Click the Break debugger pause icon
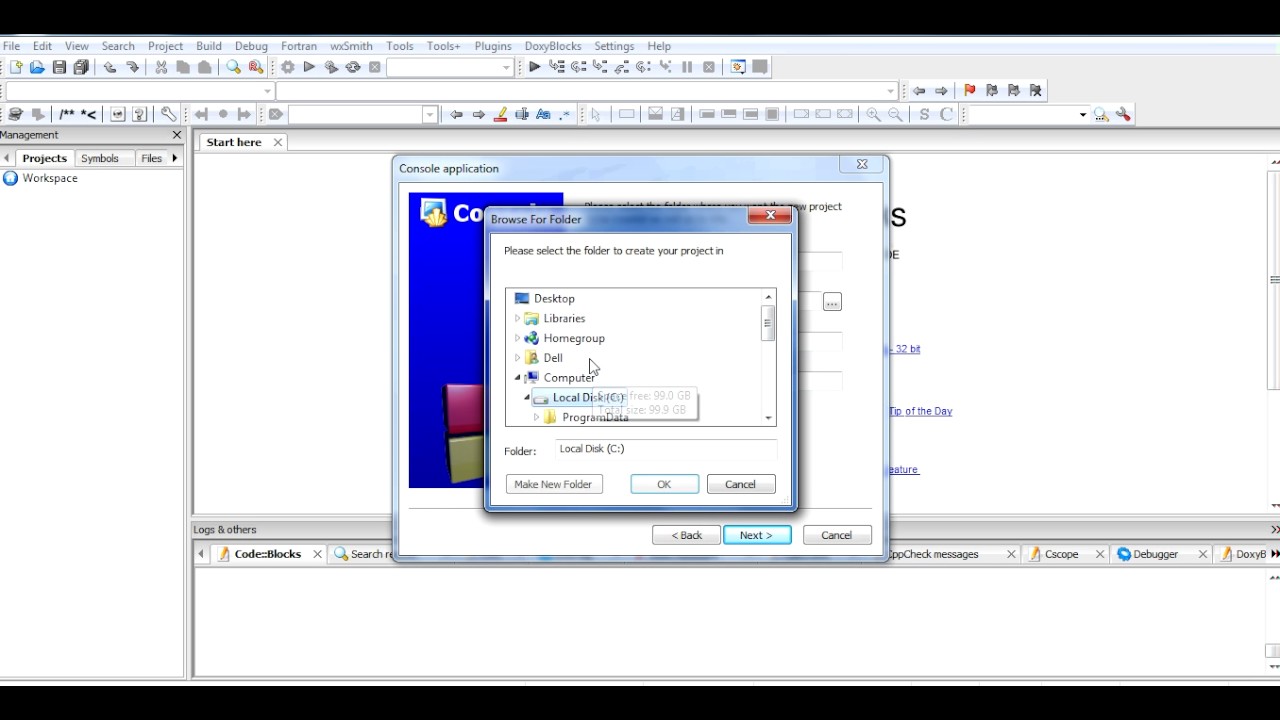This screenshot has height=720, width=1280. [x=687, y=67]
